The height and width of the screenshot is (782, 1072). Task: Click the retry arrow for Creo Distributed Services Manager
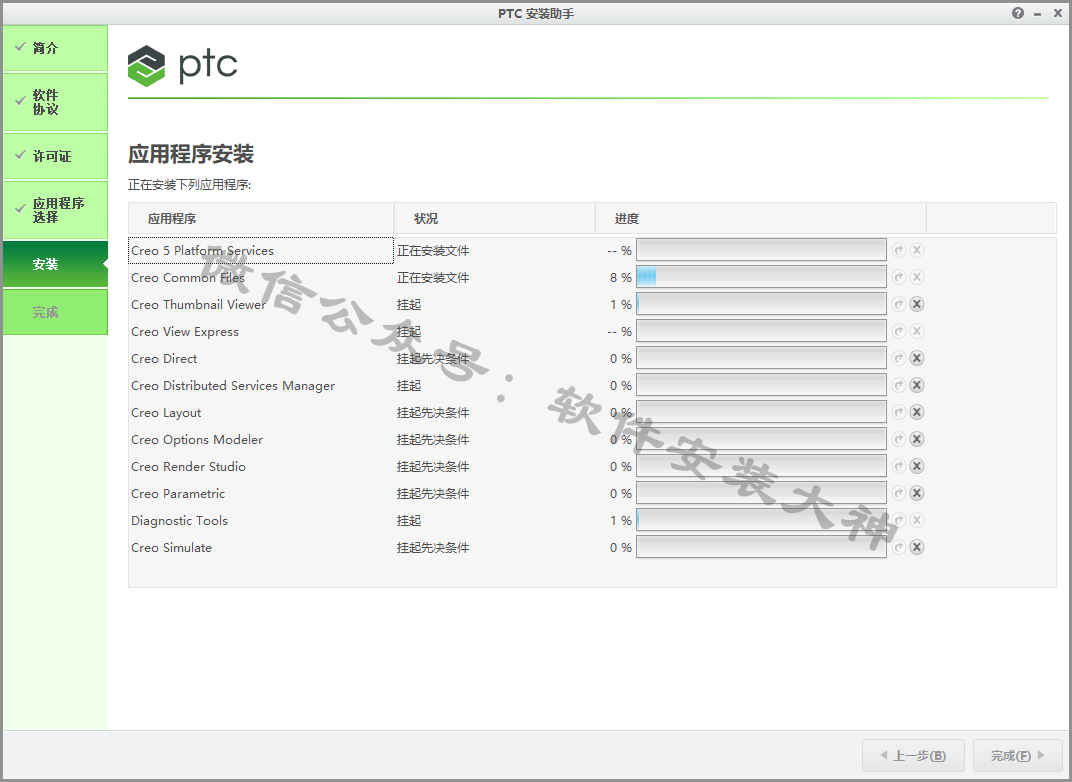[x=899, y=385]
